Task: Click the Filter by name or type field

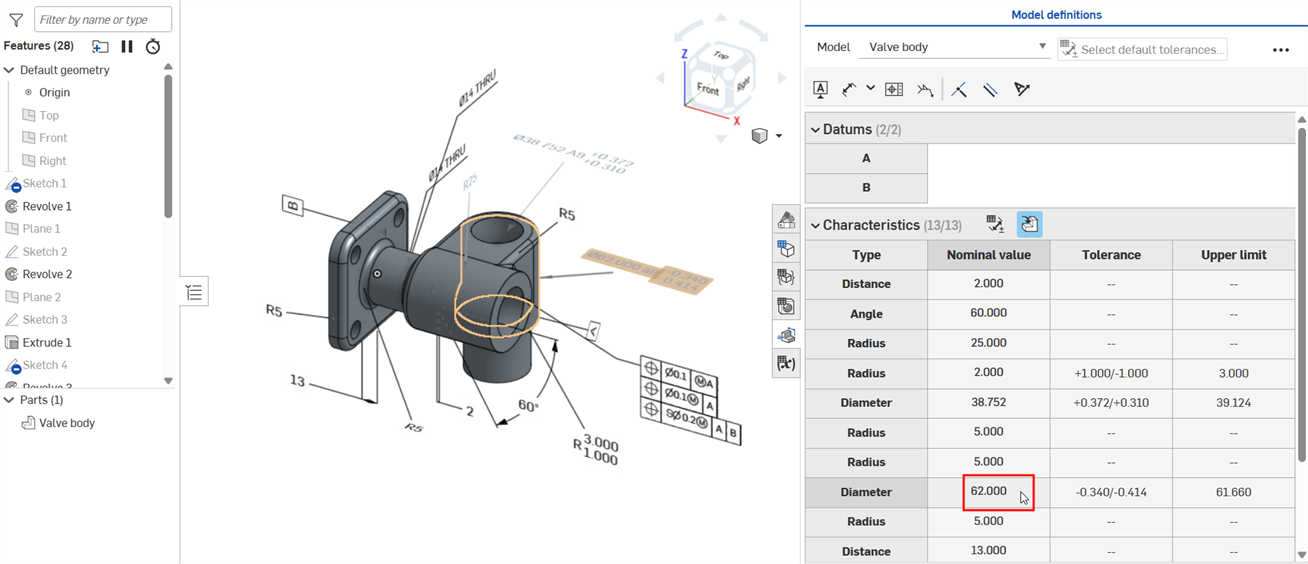Action: tap(103, 19)
